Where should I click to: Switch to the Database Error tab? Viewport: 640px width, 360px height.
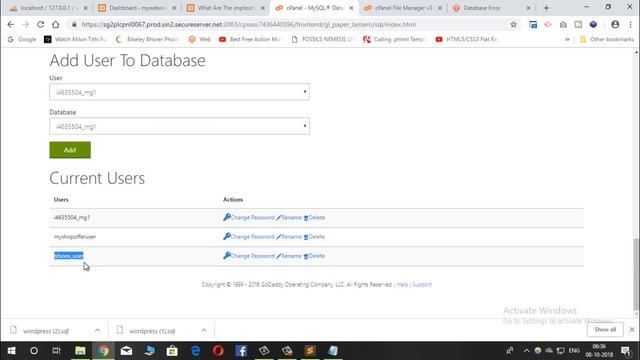[x=490, y=8]
